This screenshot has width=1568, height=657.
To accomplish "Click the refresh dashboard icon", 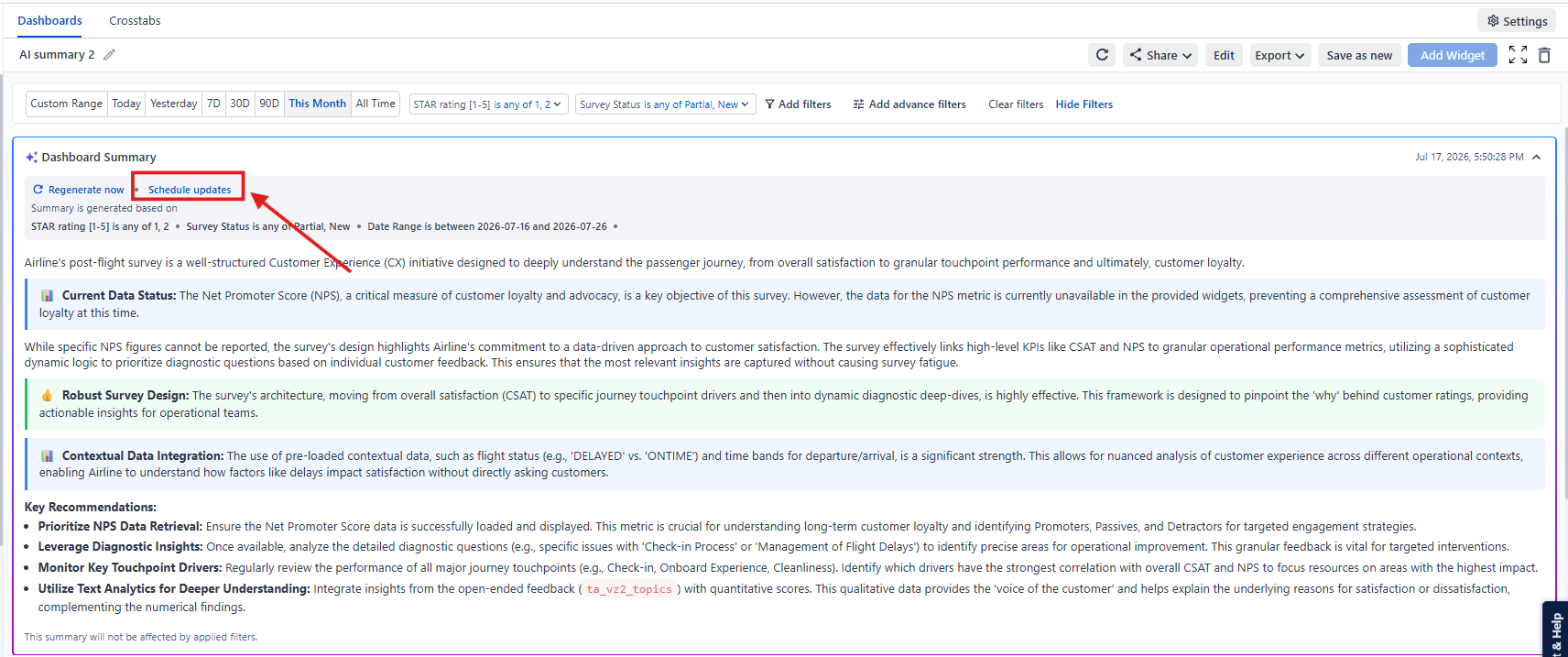I will (x=1102, y=55).
